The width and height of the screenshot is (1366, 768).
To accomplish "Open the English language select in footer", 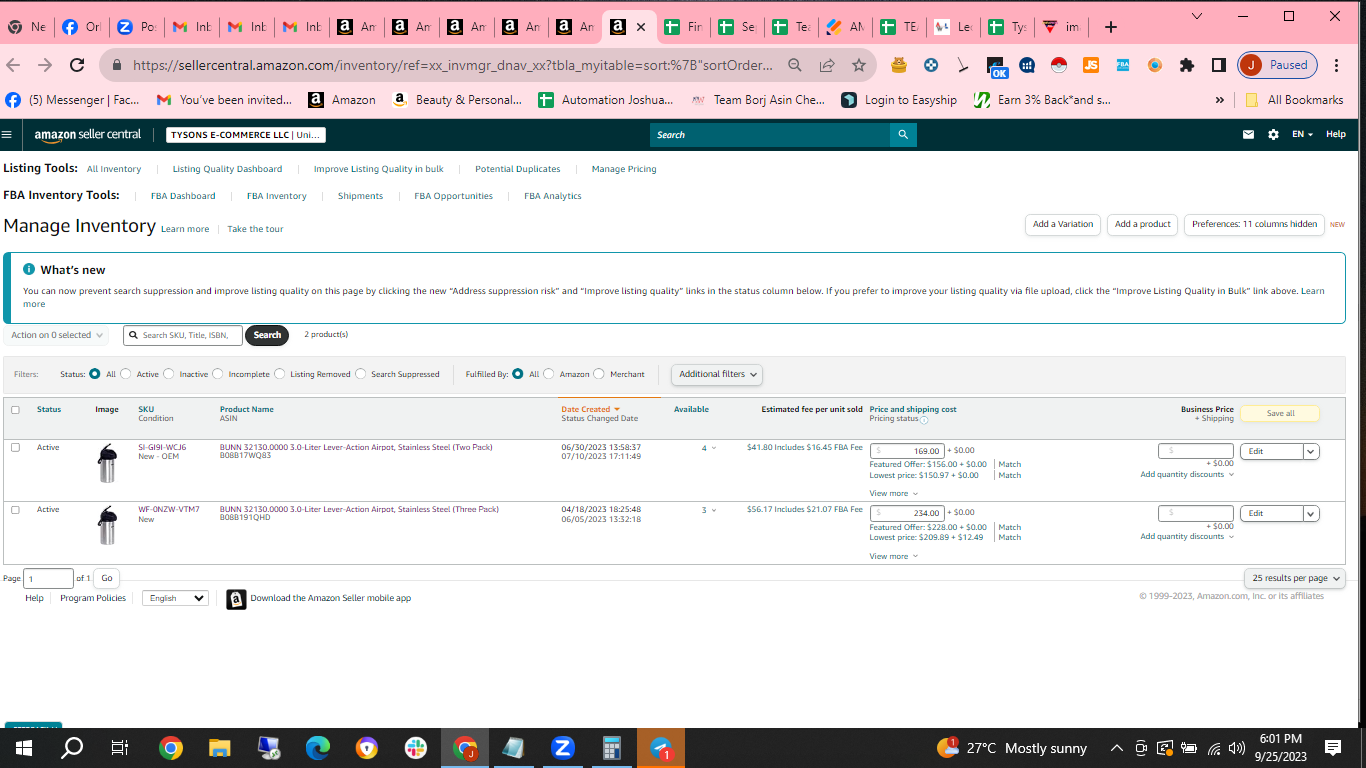I will tap(175, 598).
